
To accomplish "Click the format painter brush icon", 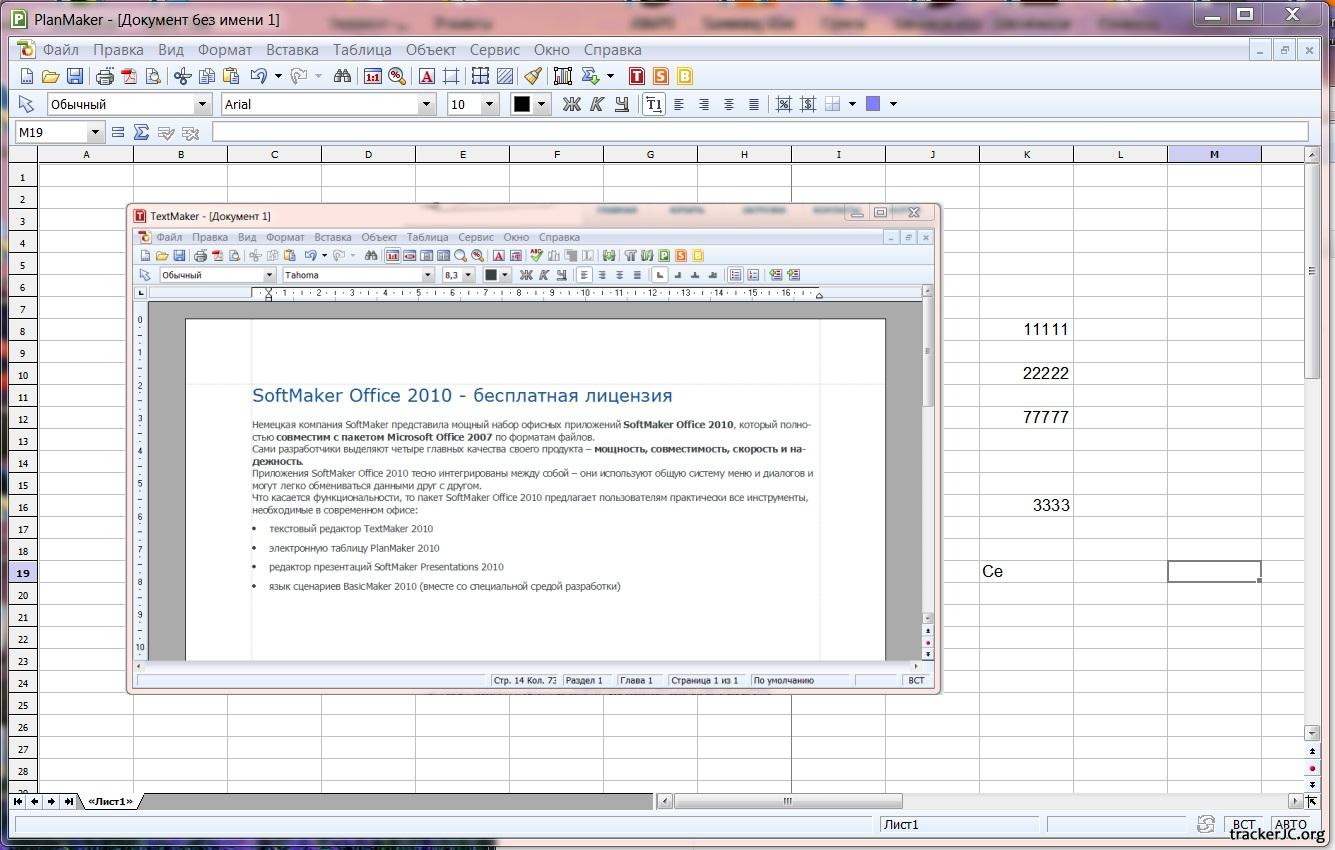I will 533,76.
